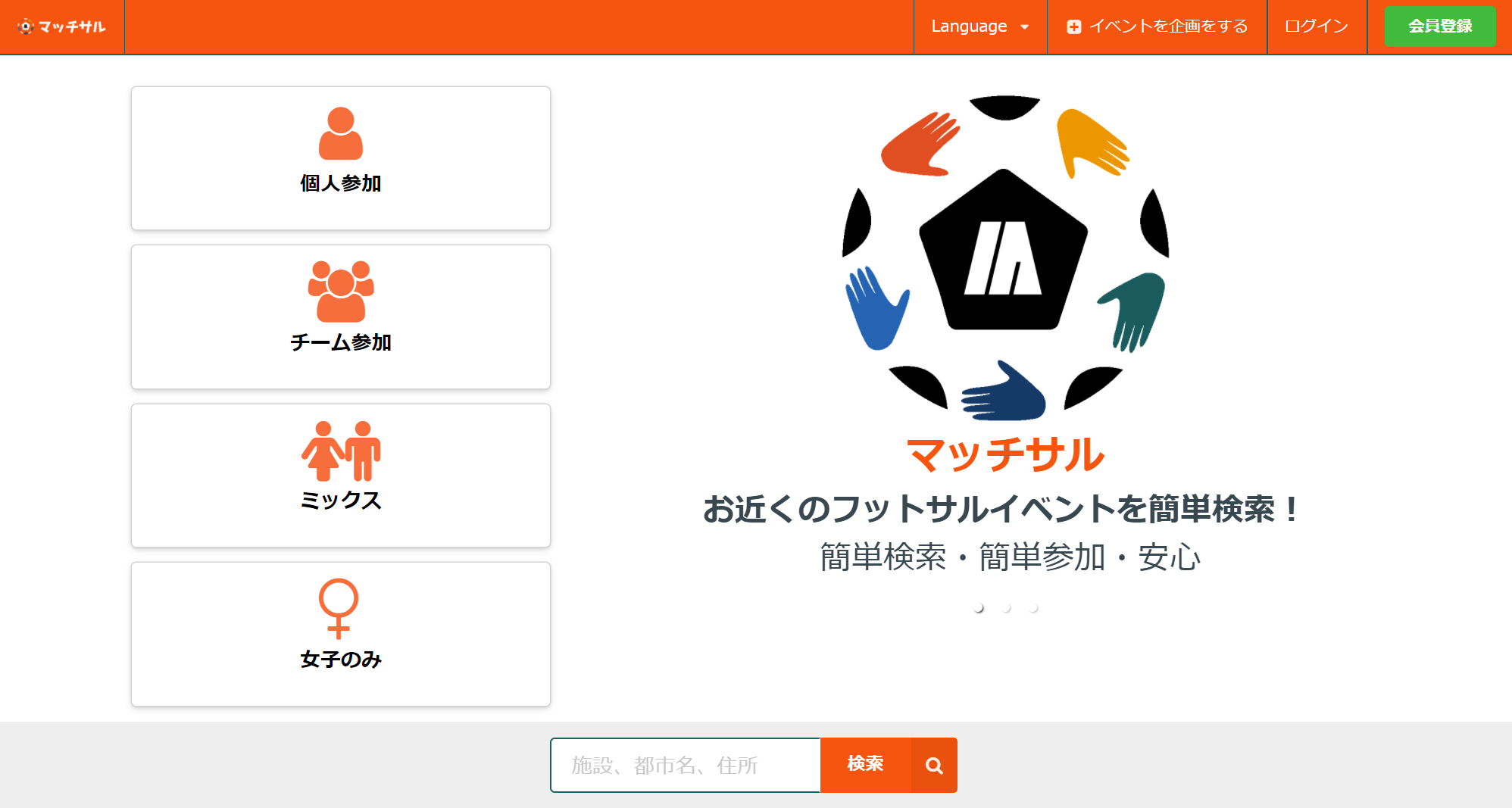Select the チーム参加 group icon

coord(341,292)
